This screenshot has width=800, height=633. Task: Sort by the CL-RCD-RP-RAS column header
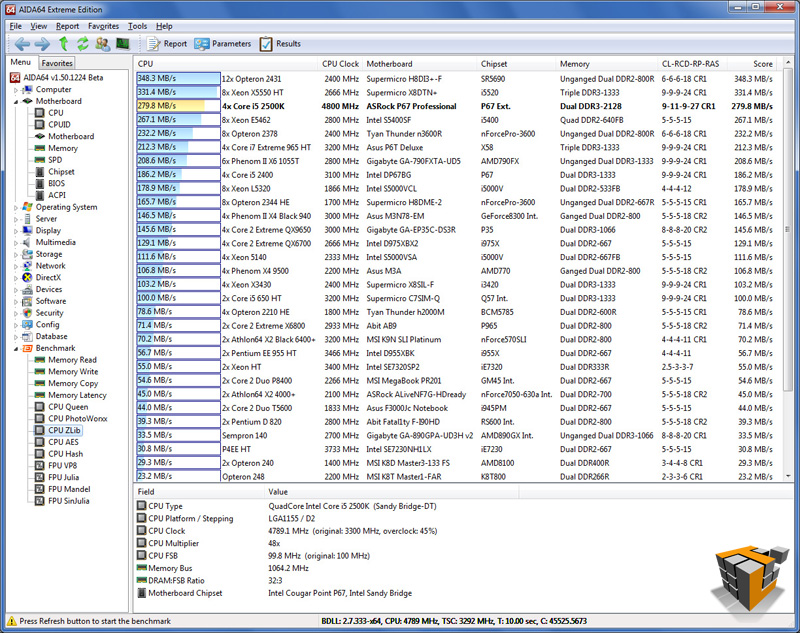693,64
